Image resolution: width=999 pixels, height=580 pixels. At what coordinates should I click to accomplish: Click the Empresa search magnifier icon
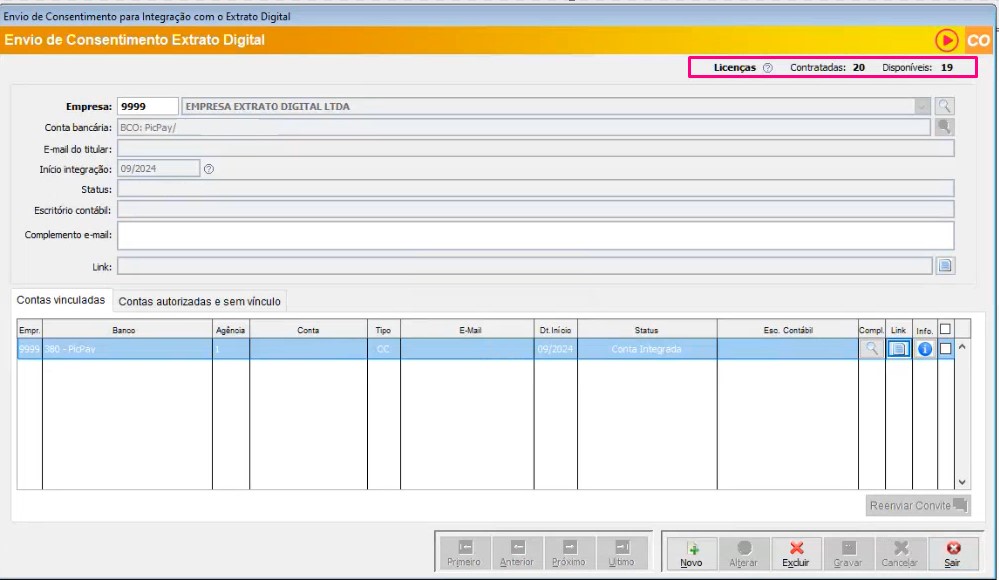944,106
